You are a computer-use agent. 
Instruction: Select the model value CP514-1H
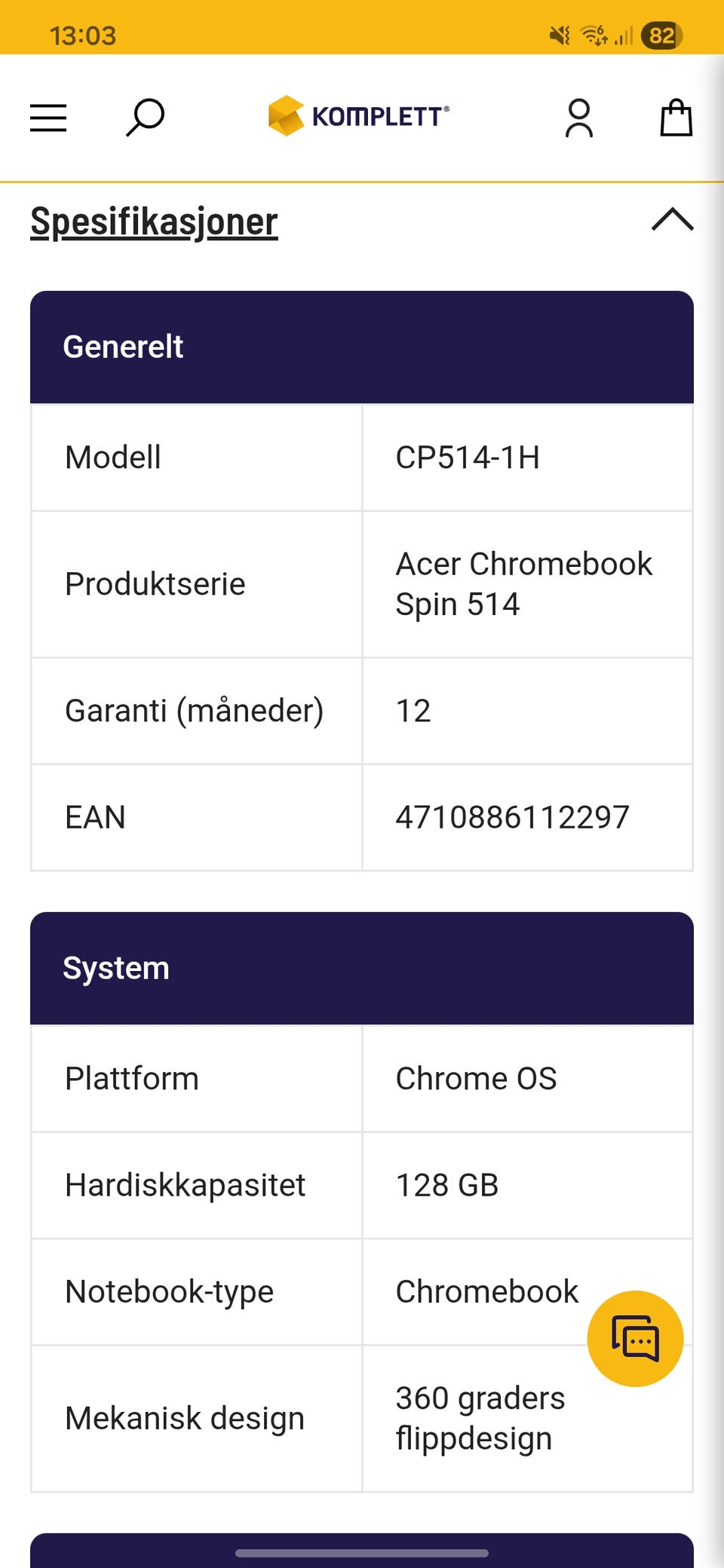tap(468, 458)
